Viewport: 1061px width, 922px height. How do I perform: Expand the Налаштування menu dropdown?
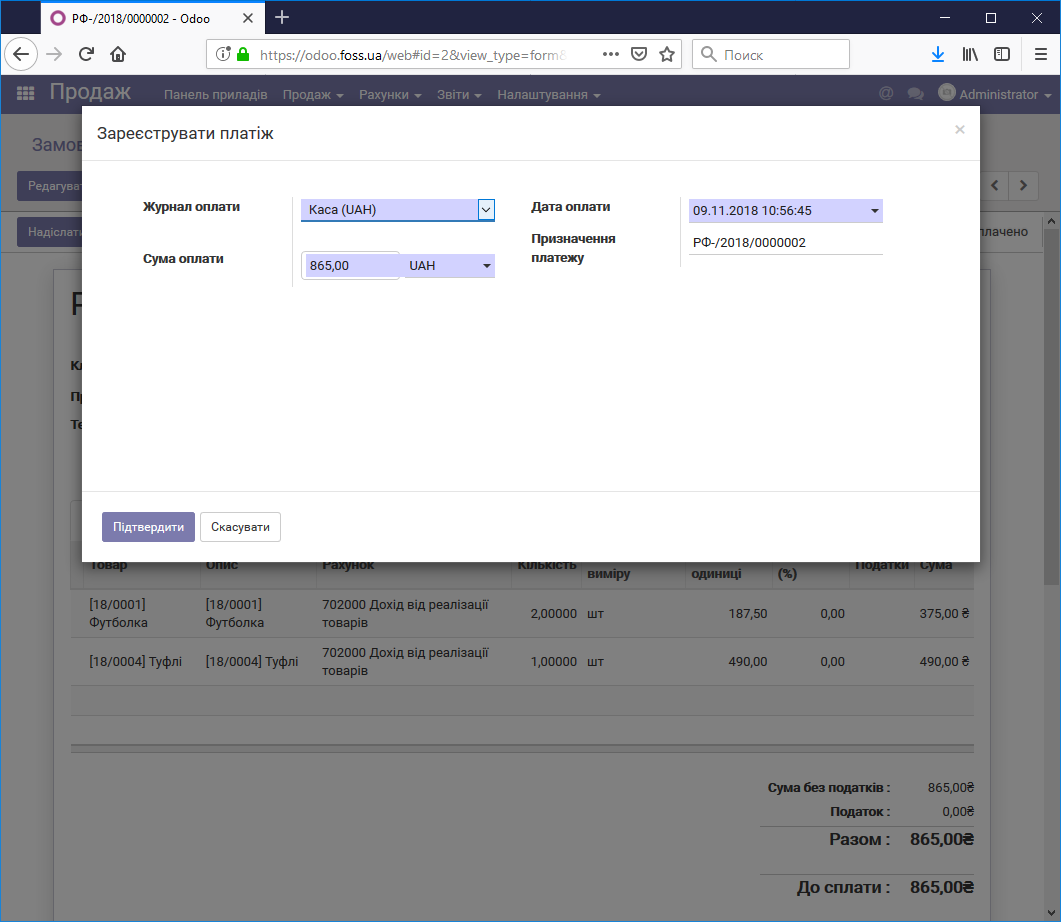pyautogui.click(x=549, y=95)
